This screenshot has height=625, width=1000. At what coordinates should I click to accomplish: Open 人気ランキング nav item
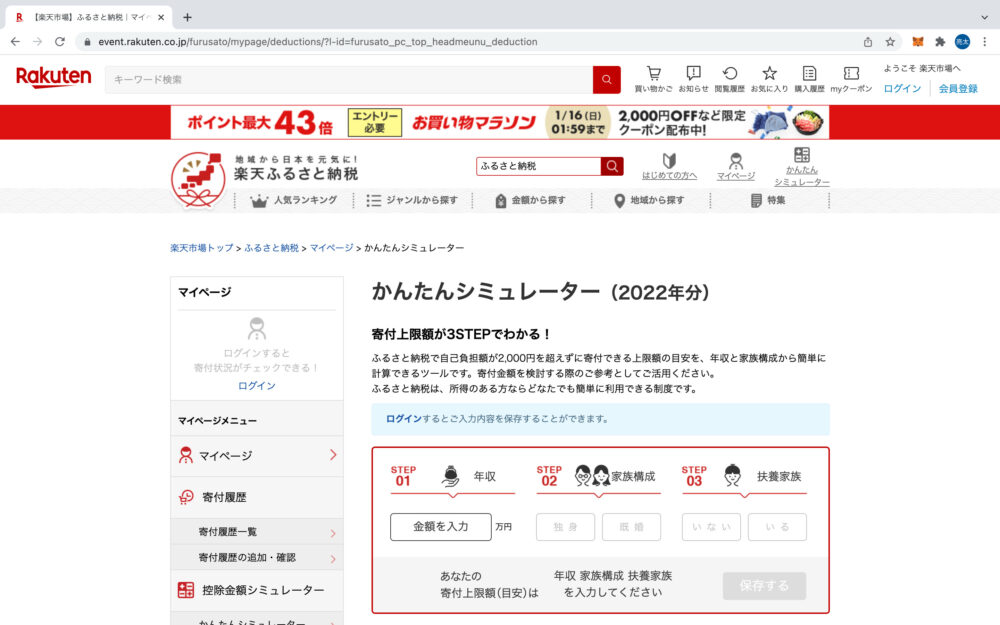(x=294, y=200)
